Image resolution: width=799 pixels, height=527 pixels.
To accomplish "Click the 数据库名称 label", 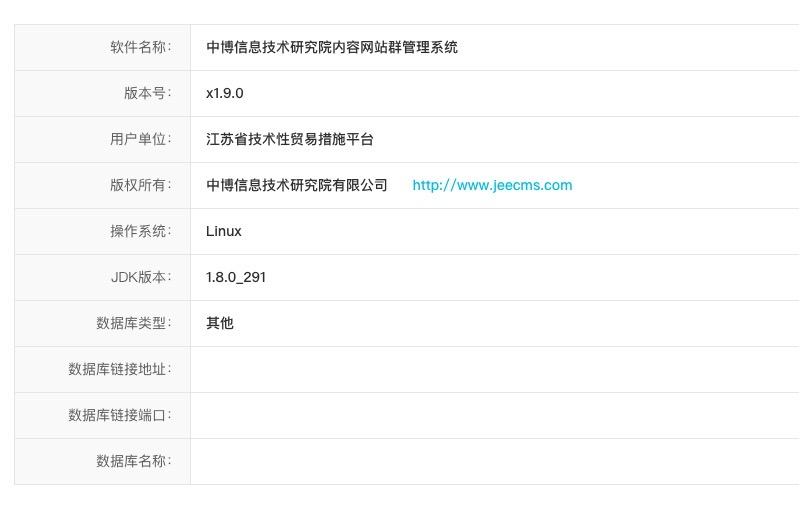I will (134, 461).
